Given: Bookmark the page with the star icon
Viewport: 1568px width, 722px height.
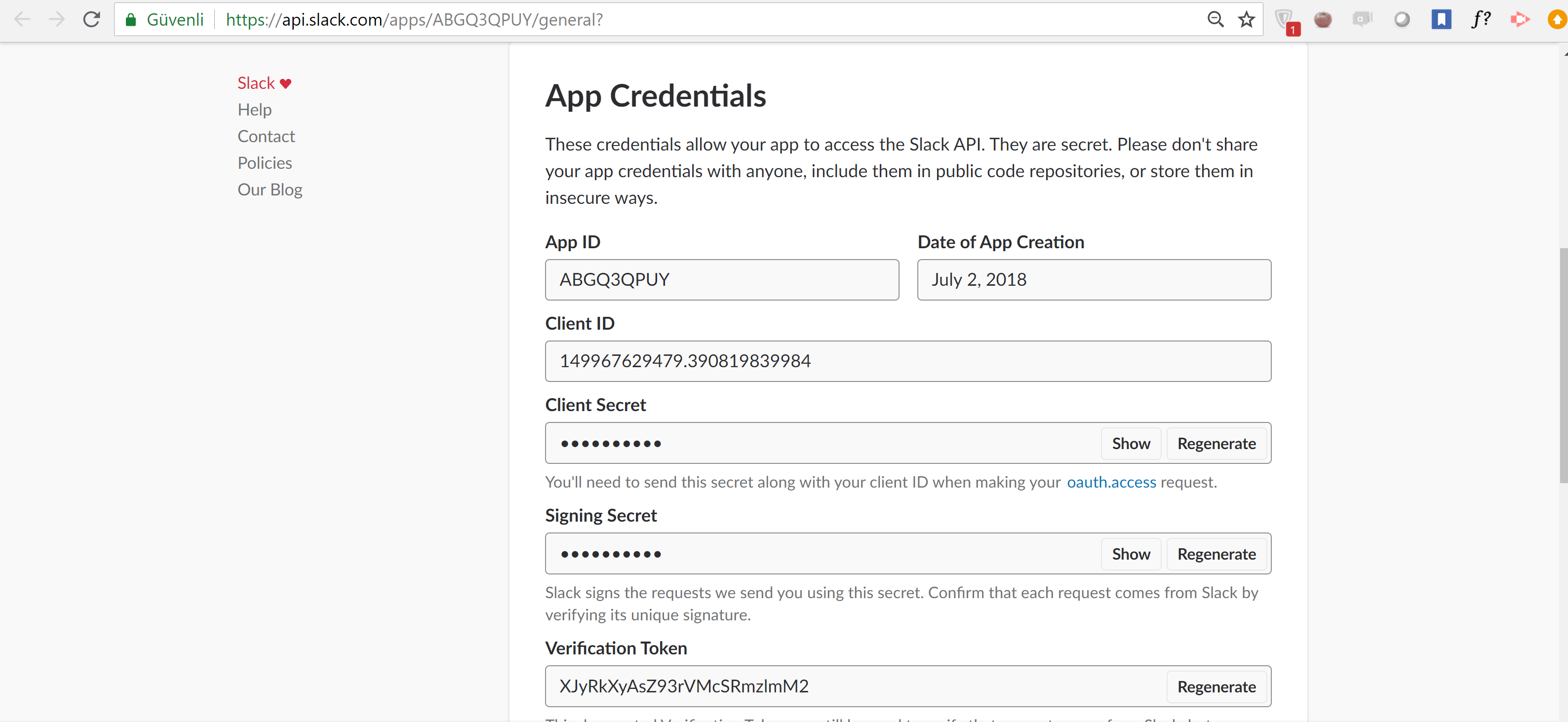Looking at the screenshot, I should 1246,19.
